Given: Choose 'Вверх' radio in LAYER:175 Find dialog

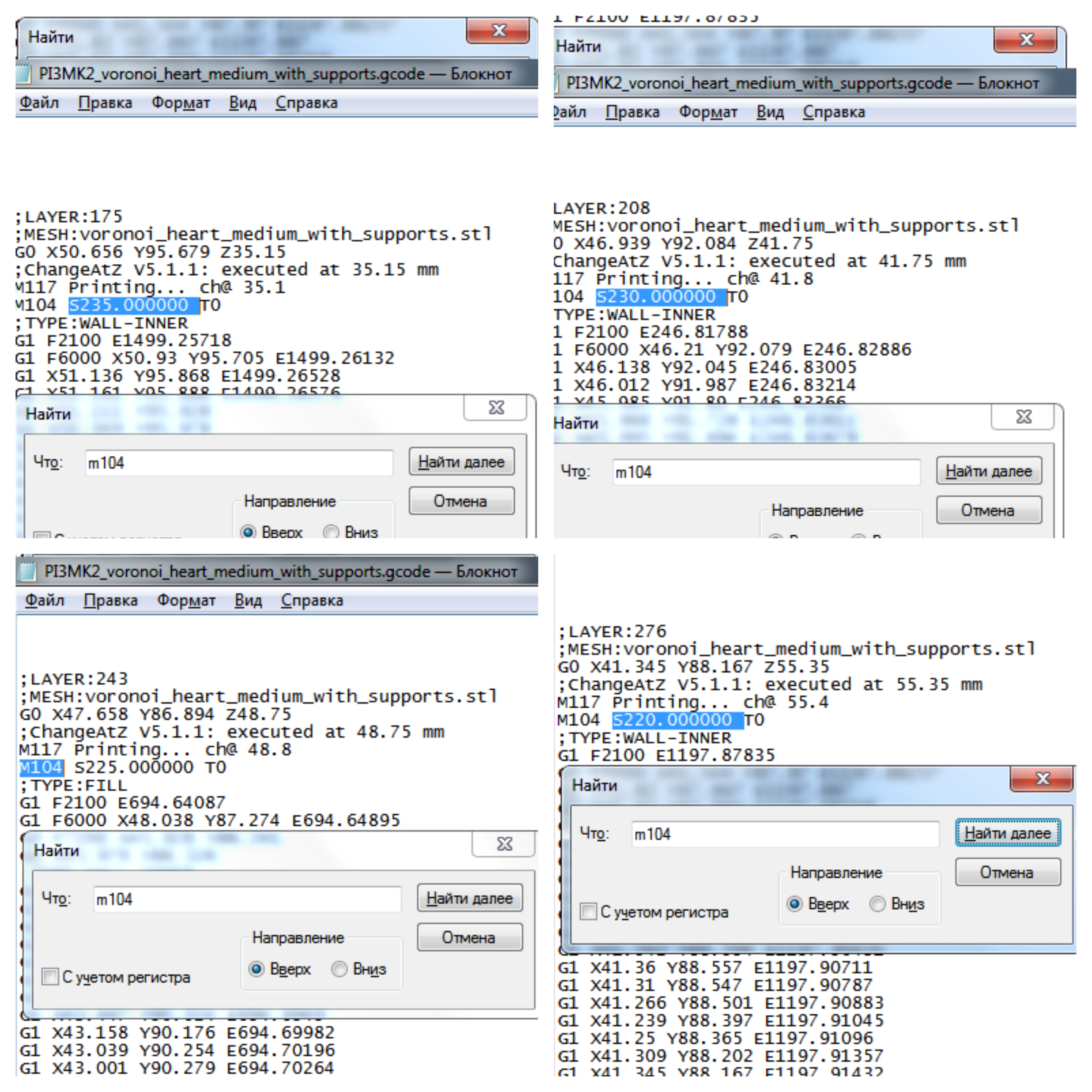Looking at the screenshot, I should [248, 532].
